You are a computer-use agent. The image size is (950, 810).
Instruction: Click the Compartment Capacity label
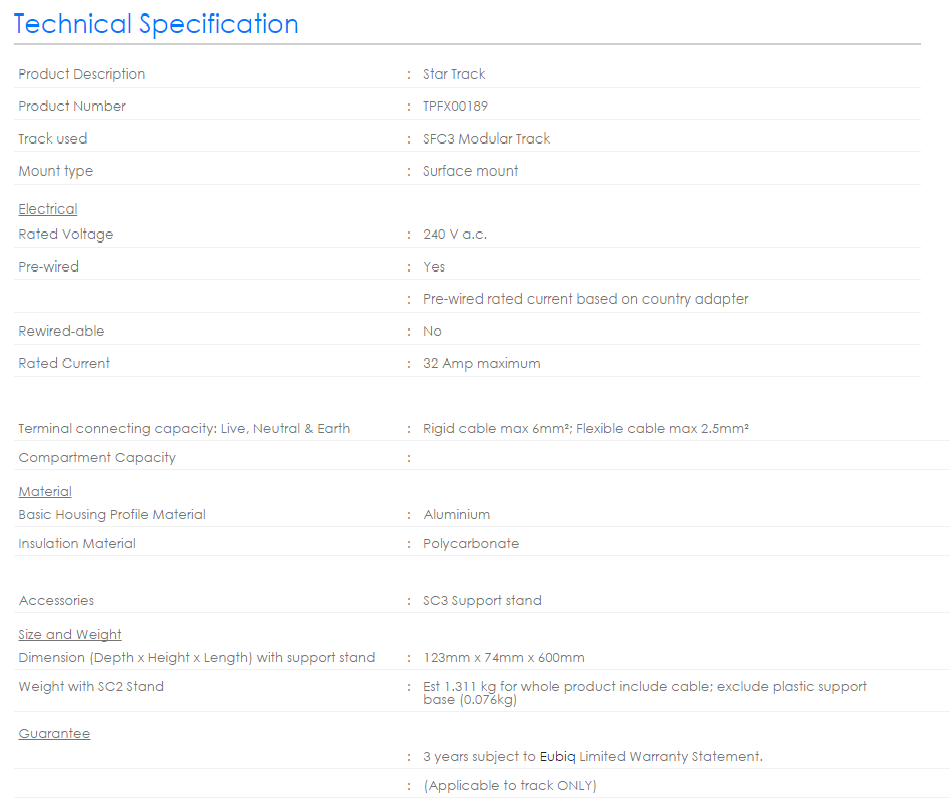click(97, 458)
